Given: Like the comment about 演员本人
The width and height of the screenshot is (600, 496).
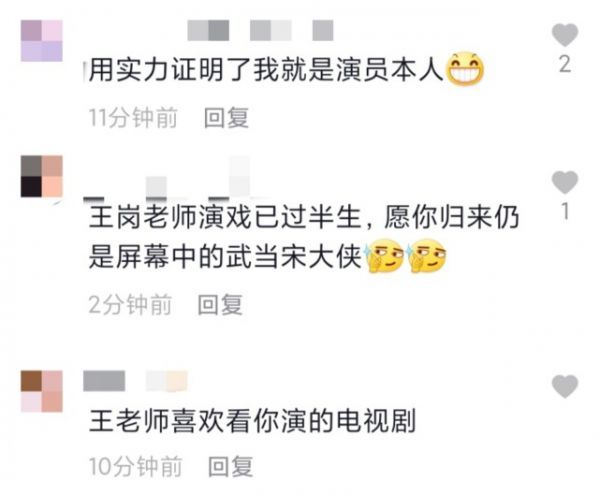Looking at the screenshot, I should point(565,35).
